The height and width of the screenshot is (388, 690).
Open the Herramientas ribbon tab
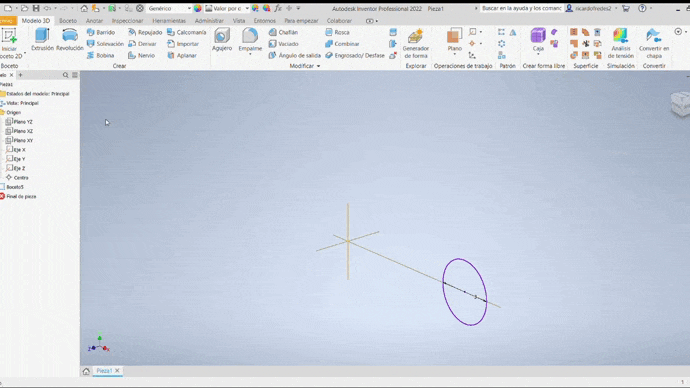(x=169, y=21)
